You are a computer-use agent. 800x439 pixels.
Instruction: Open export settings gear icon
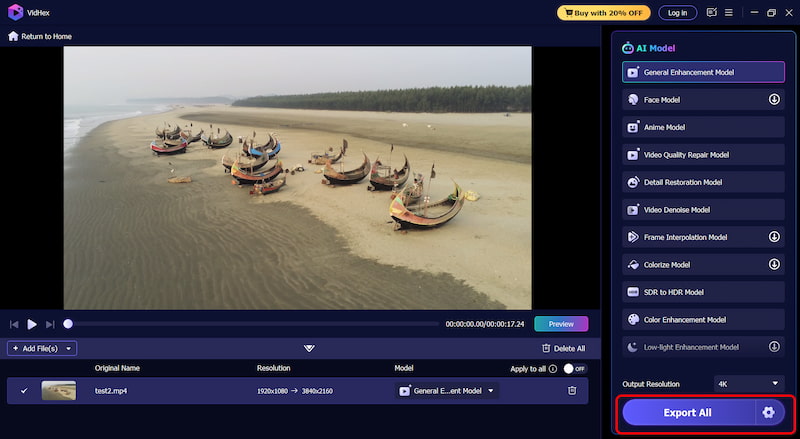pyautogui.click(x=768, y=412)
